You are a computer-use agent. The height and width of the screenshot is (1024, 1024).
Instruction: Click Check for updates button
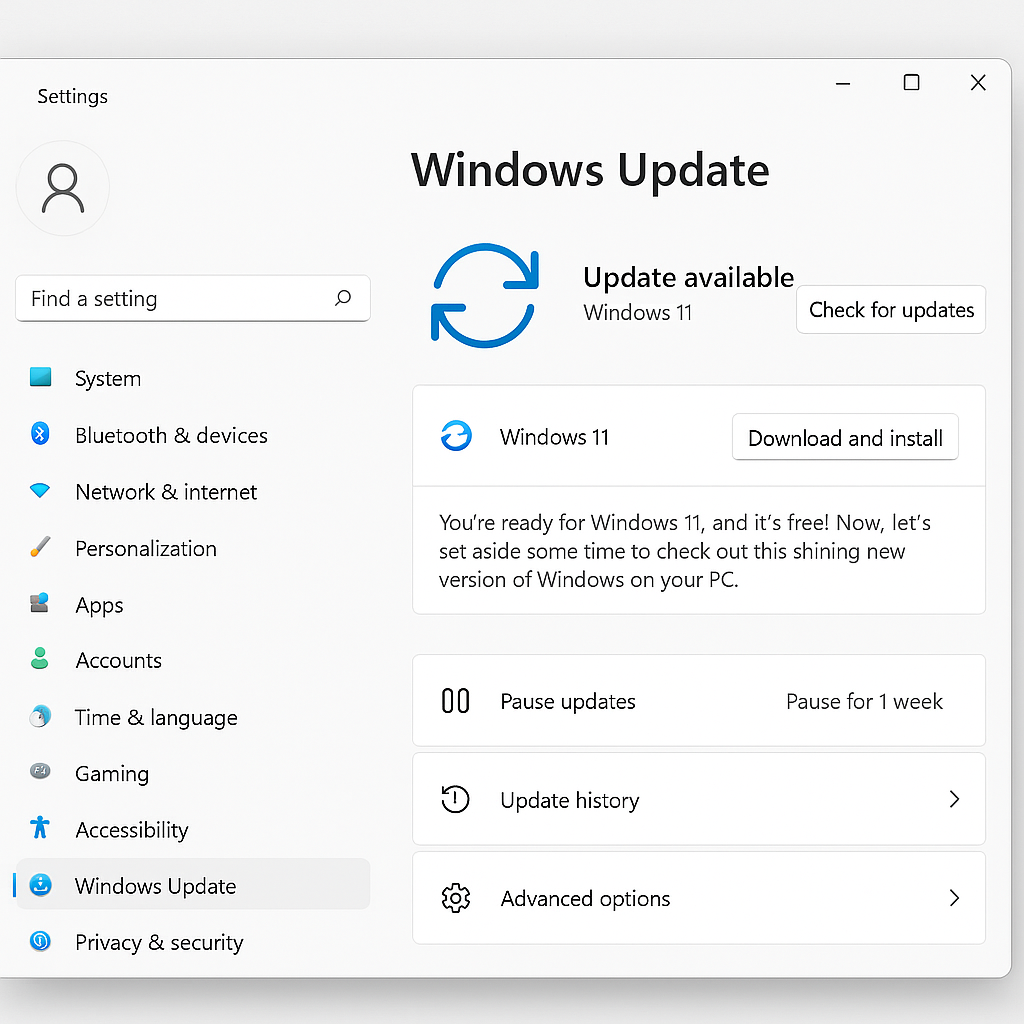891,310
